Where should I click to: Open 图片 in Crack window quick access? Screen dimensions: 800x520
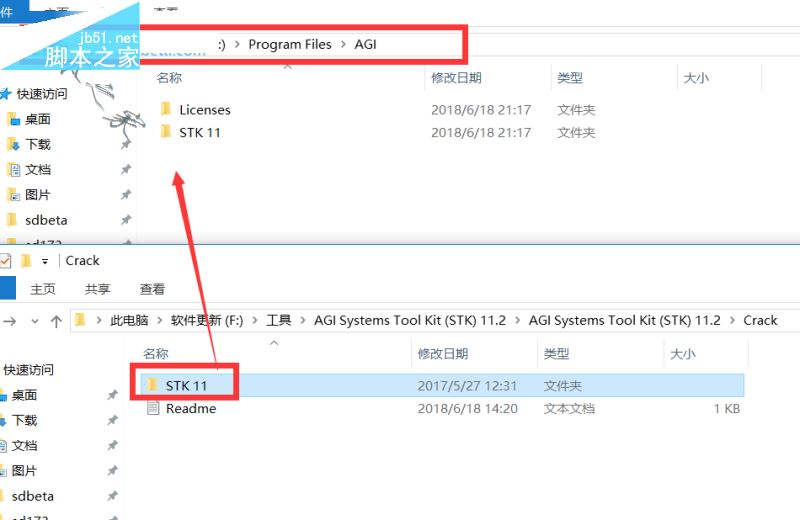[24, 471]
